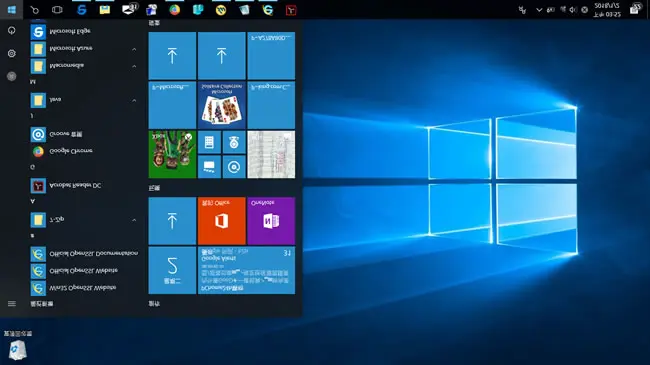Launch Google Chrome from the app list
Viewport: 650px width, 365px height.
(x=70, y=151)
